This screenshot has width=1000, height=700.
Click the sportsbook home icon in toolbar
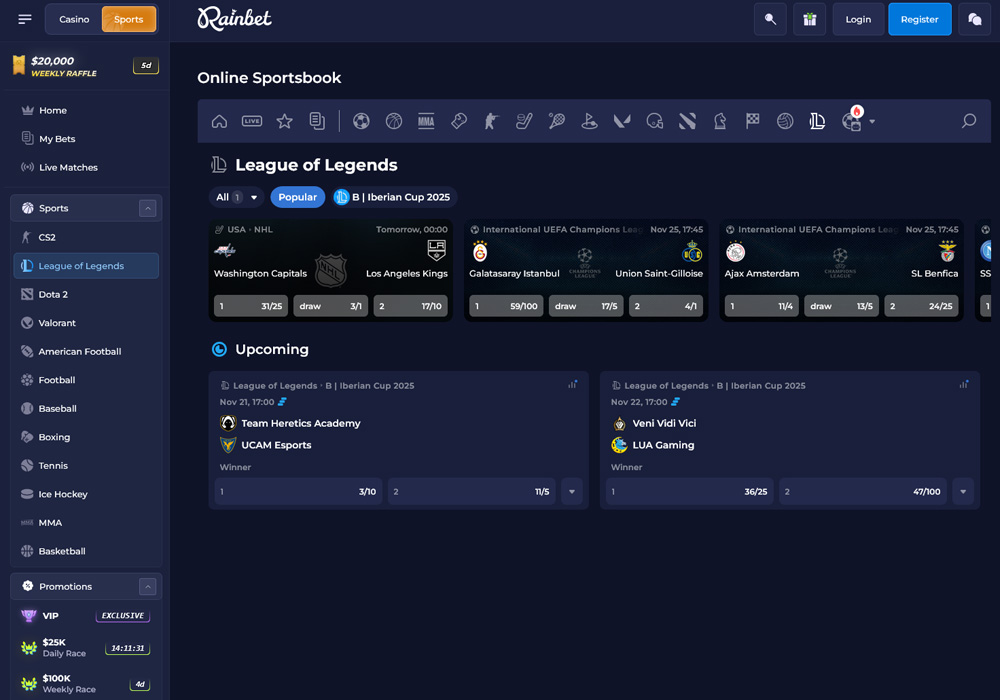point(219,121)
